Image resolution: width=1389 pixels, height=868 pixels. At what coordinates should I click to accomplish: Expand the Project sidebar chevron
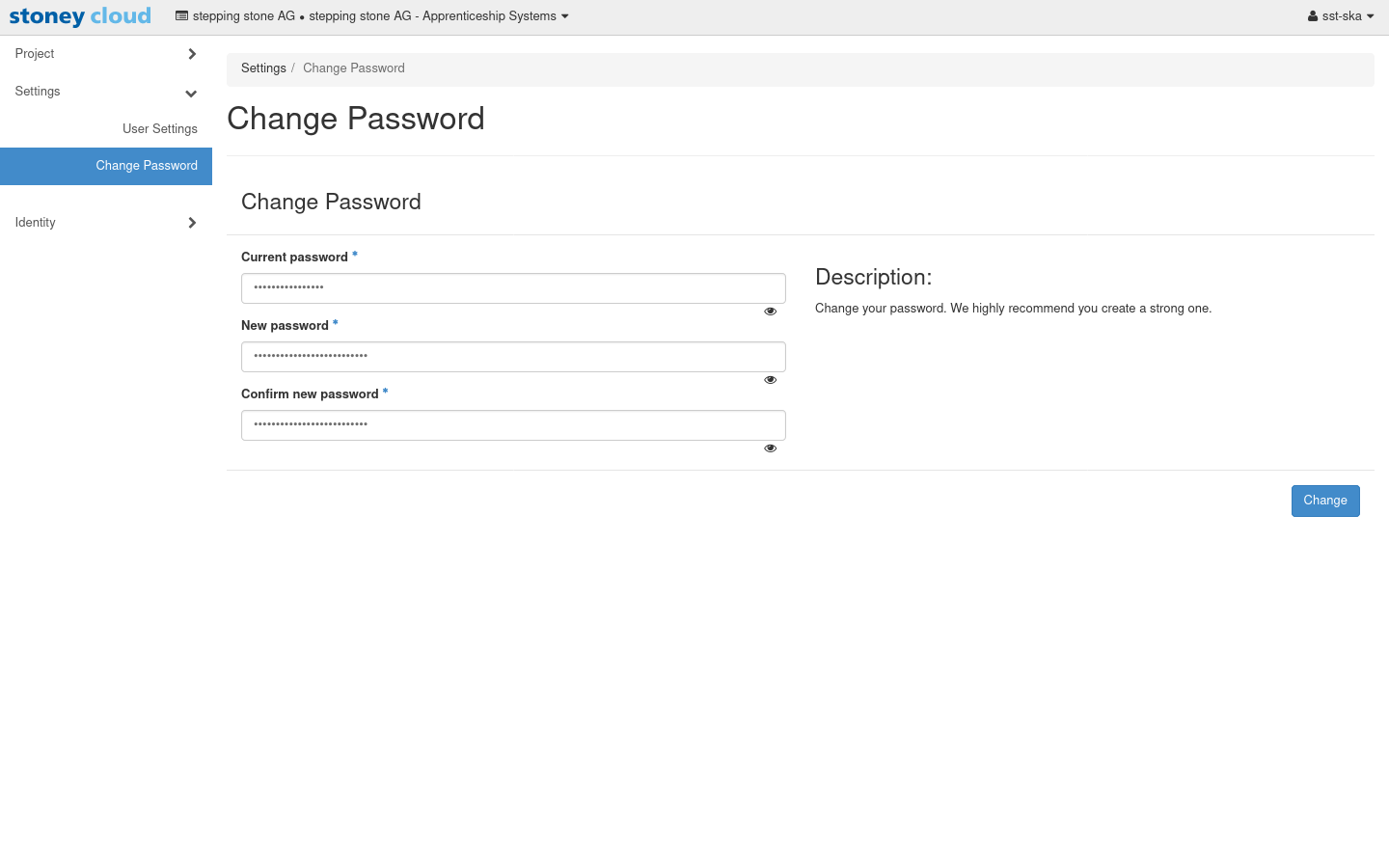(192, 54)
